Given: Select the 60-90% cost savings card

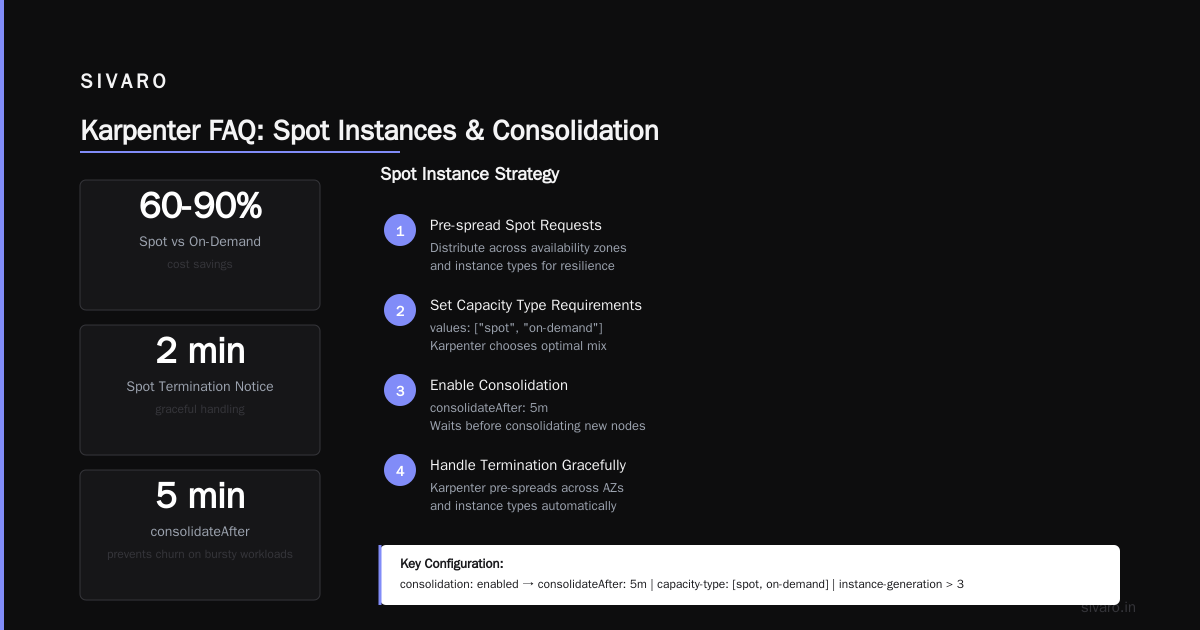Looking at the screenshot, I should pos(200,245).
